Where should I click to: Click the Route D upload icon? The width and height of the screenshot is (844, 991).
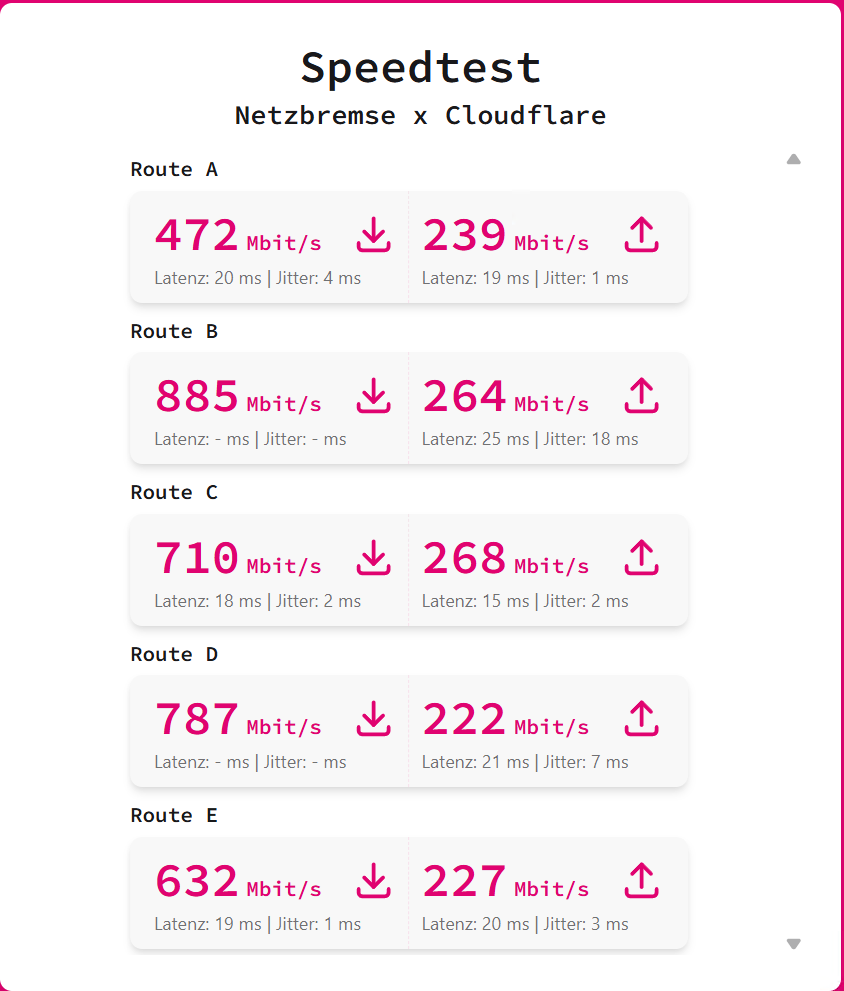(642, 719)
